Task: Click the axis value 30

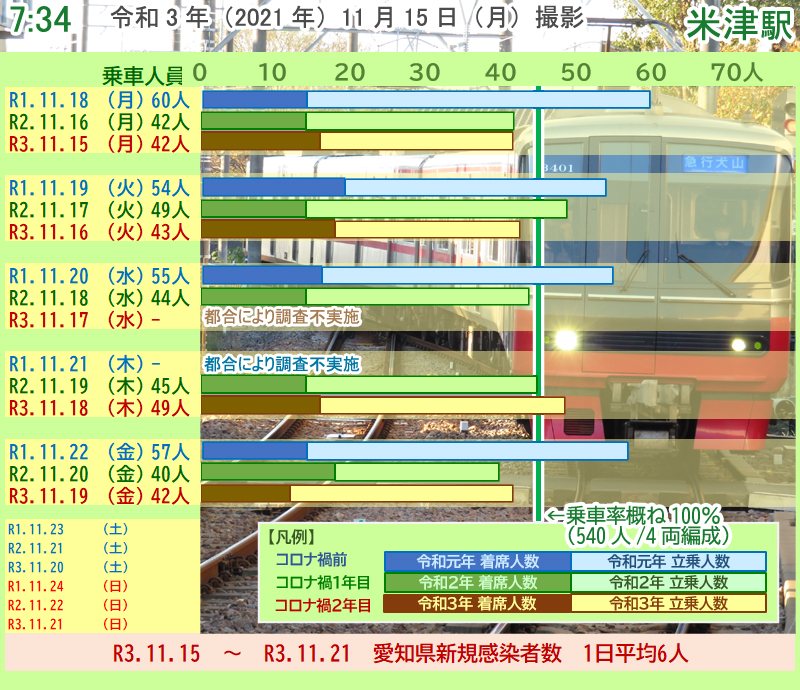Action: (x=424, y=72)
